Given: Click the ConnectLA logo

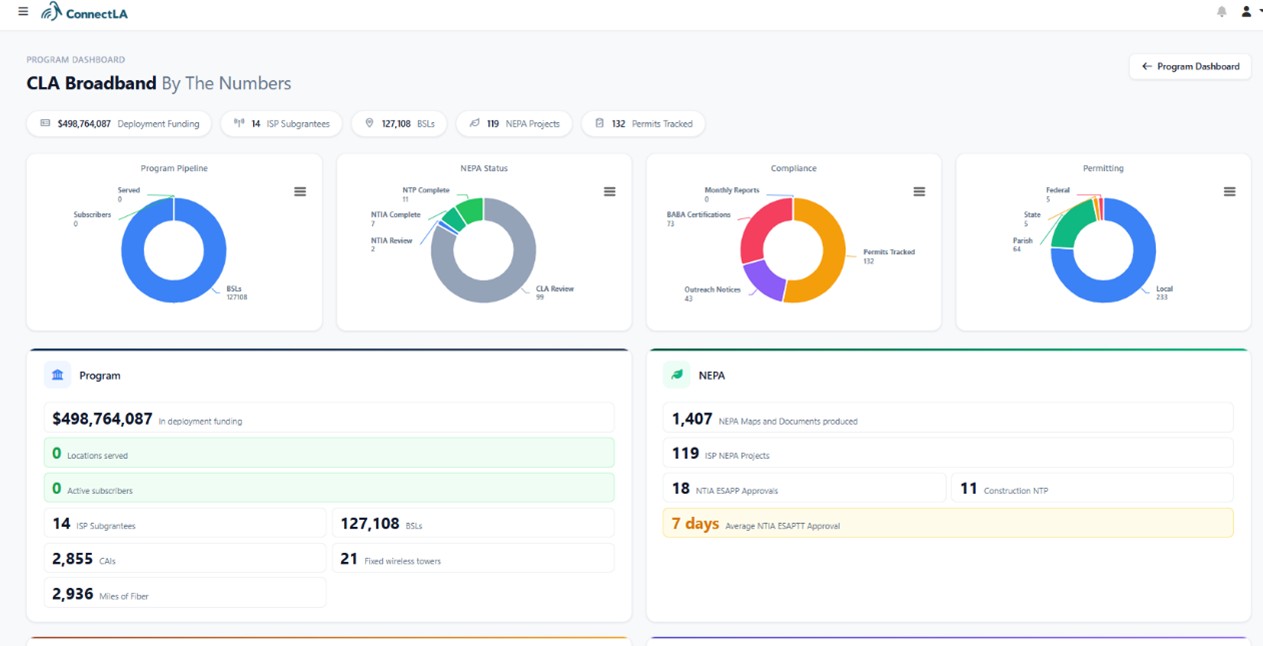Looking at the screenshot, I should click(x=84, y=12).
